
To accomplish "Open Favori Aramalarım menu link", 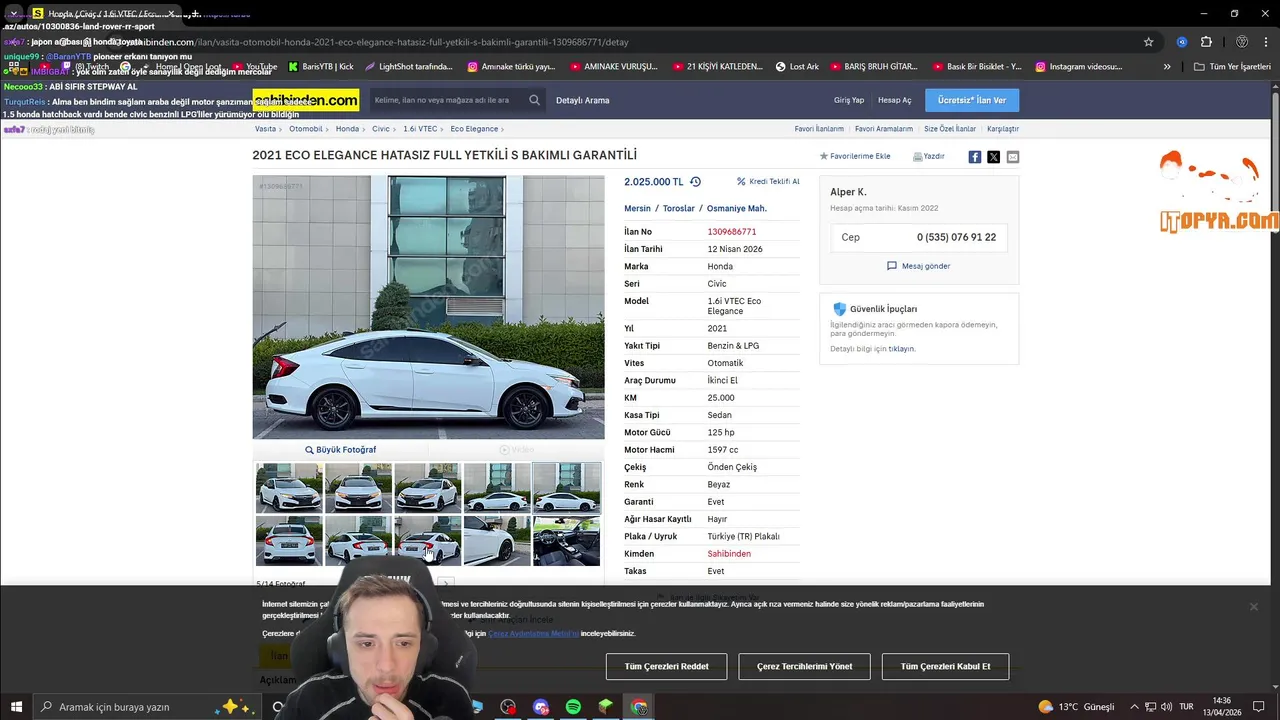I will click(884, 129).
